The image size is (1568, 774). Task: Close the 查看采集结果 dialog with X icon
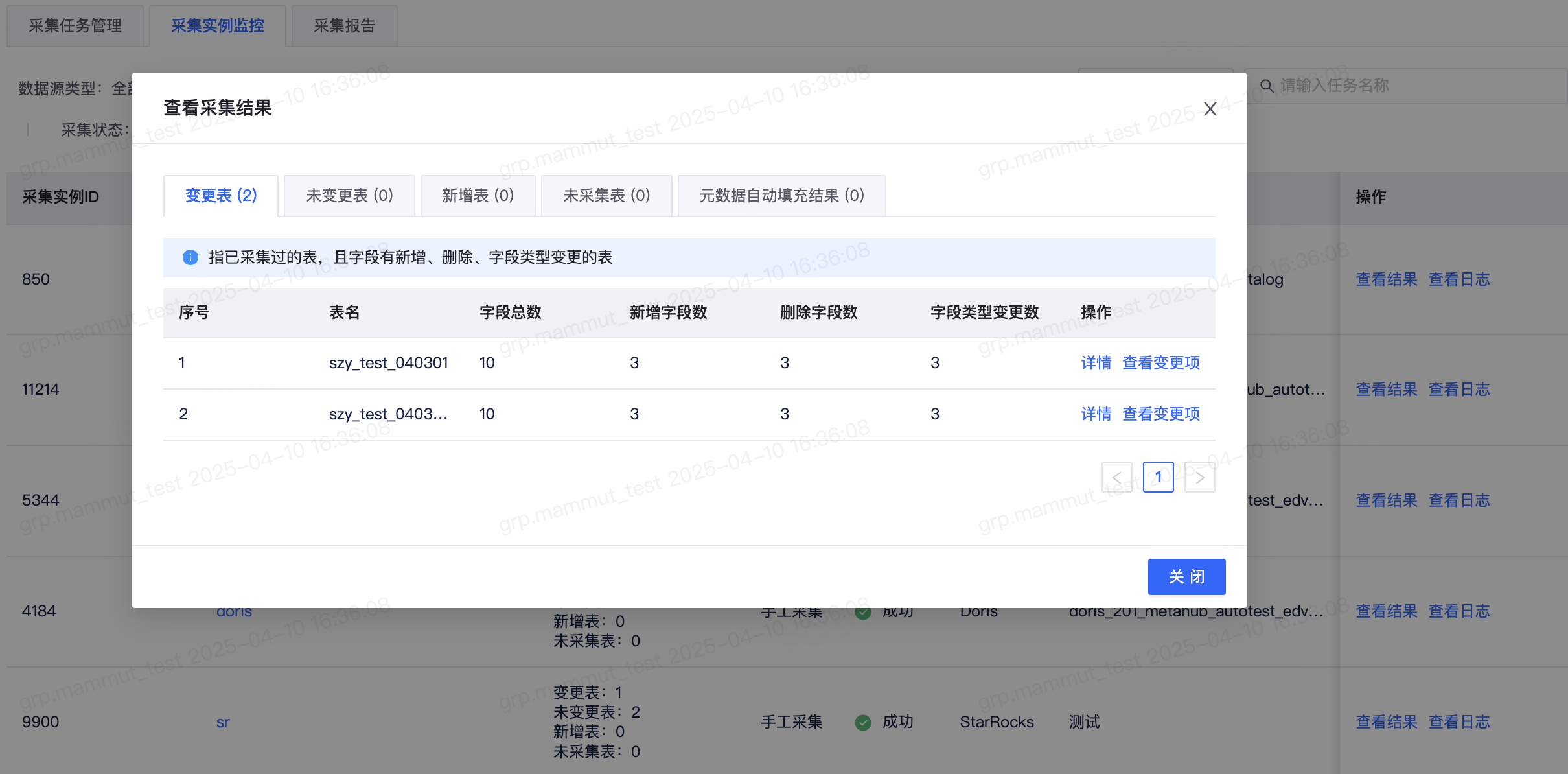(1210, 109)
